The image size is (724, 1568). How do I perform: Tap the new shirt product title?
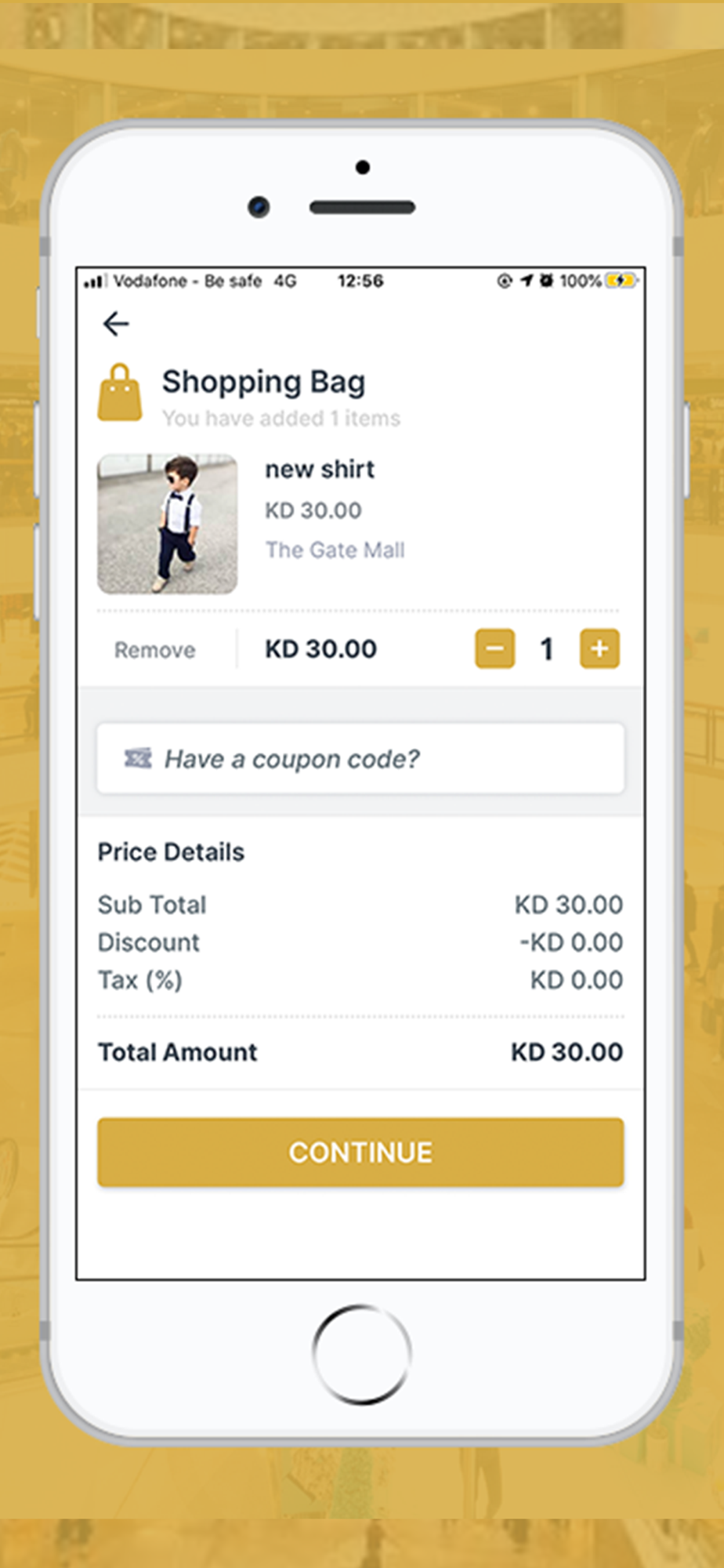click(x=320, y=469)
